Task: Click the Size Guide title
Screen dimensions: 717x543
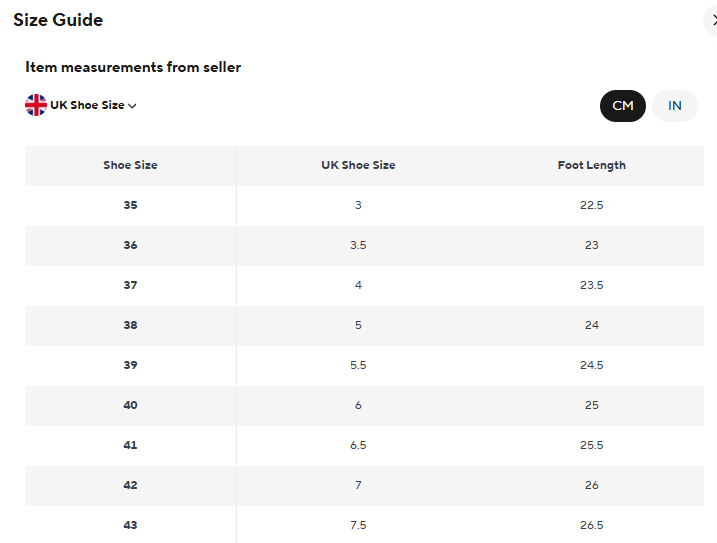Action: (x=58, y=20)
